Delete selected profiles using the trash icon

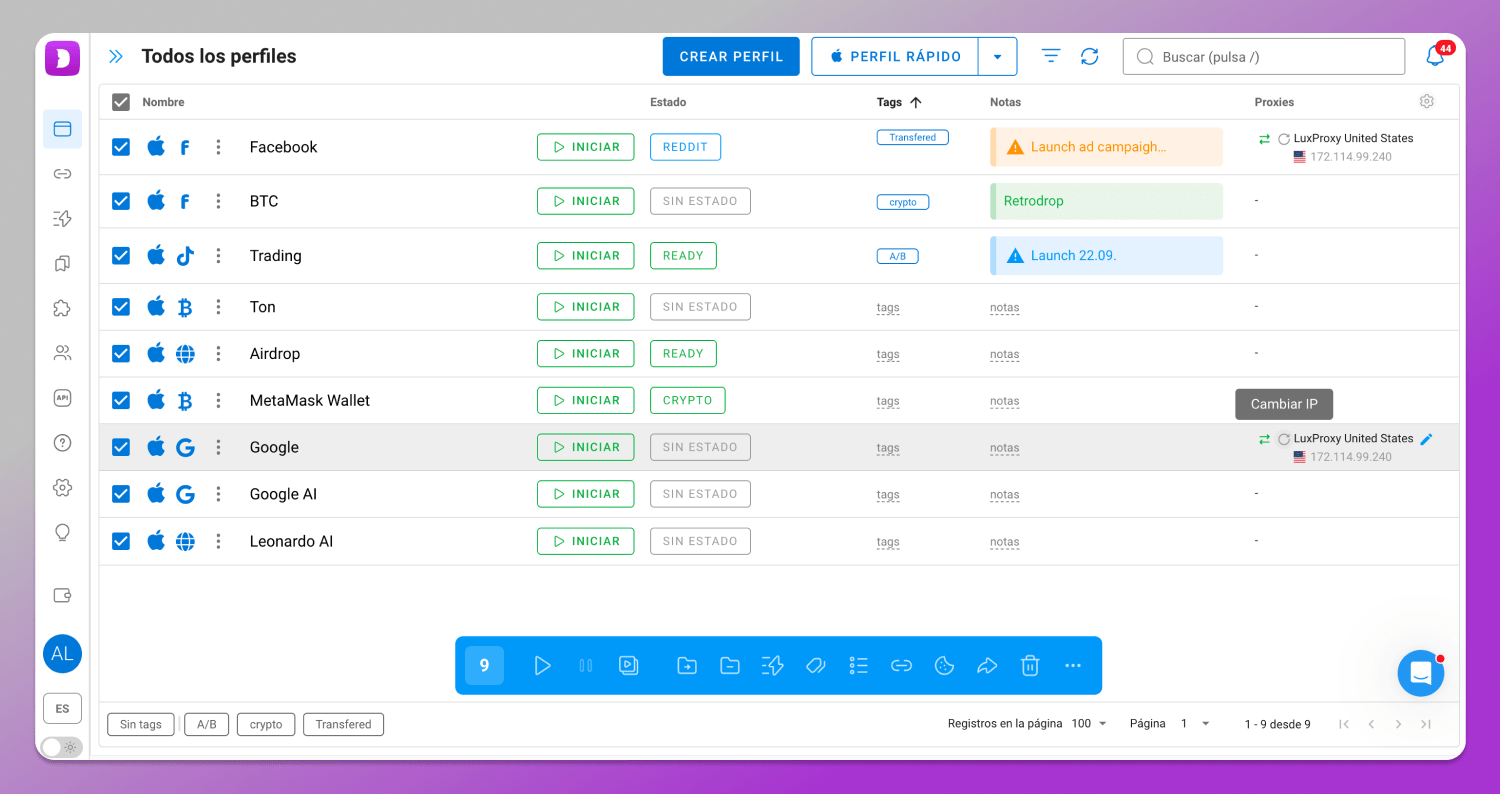(1030, 665)
